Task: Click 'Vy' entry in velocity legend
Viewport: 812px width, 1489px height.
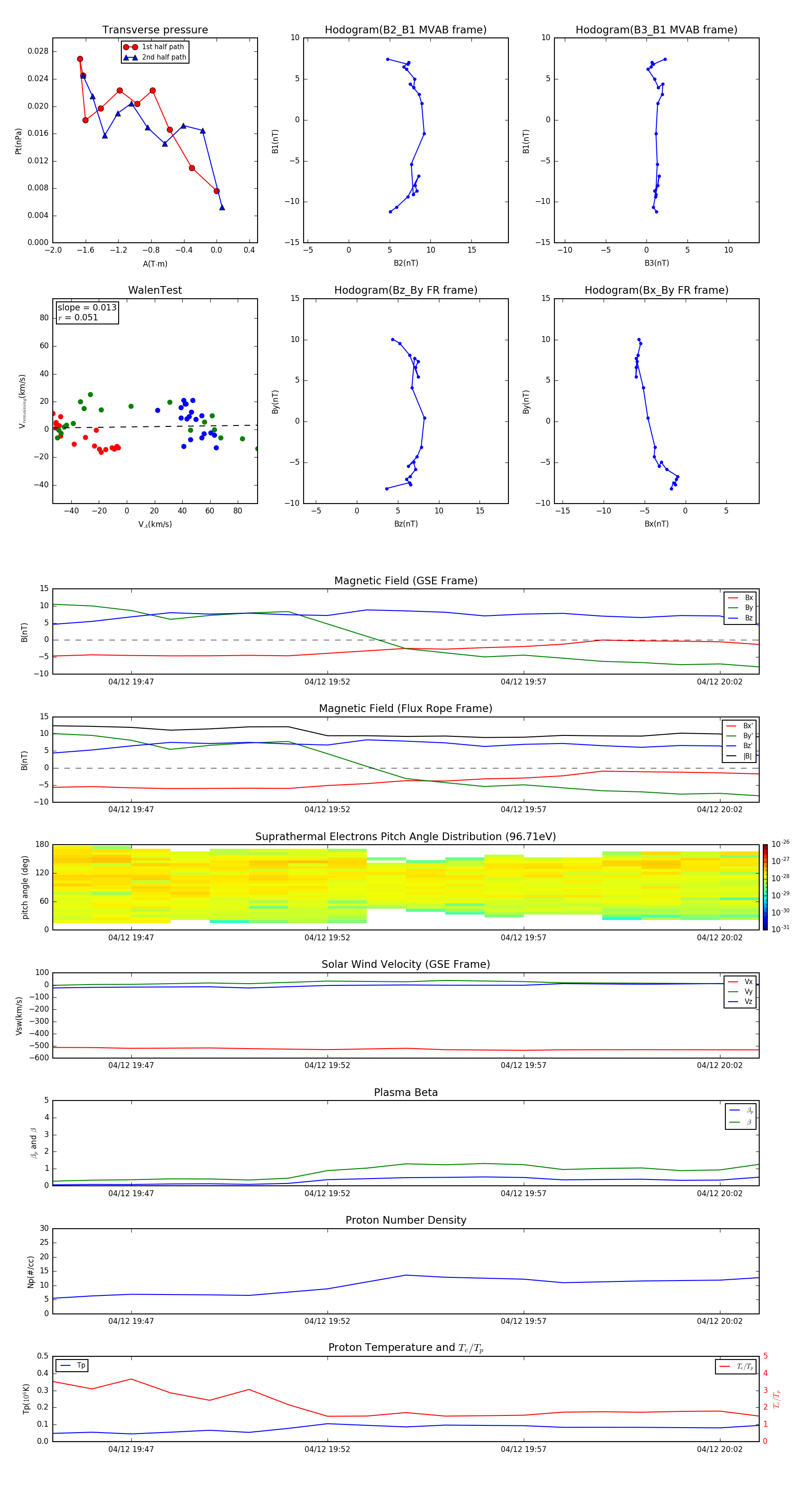Action: [x=741, y=991]
